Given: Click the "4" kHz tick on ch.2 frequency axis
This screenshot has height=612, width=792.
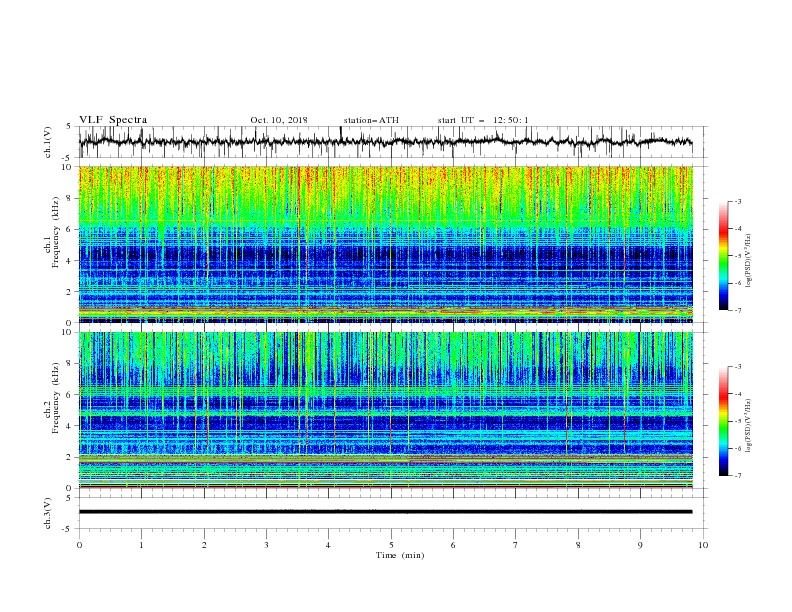Looking at the screenshot, I should coord(69,426).
